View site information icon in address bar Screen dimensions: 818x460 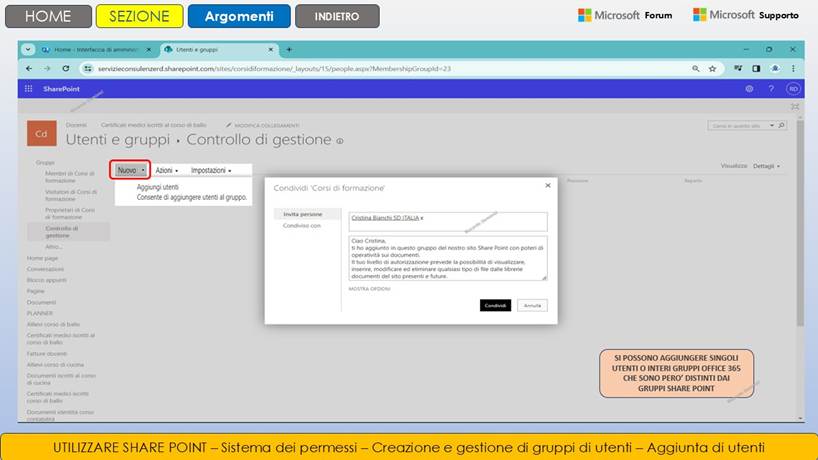point(88,68)
